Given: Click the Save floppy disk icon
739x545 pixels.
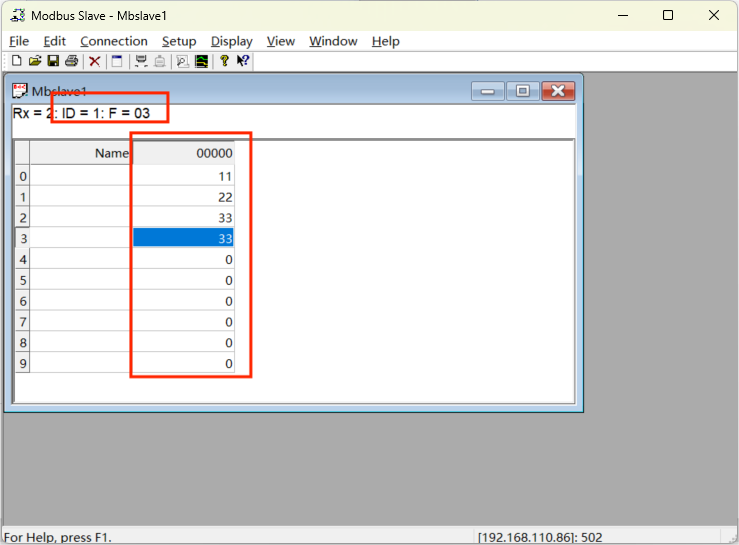Looking at the screenshot, I should tap(53, 61).
